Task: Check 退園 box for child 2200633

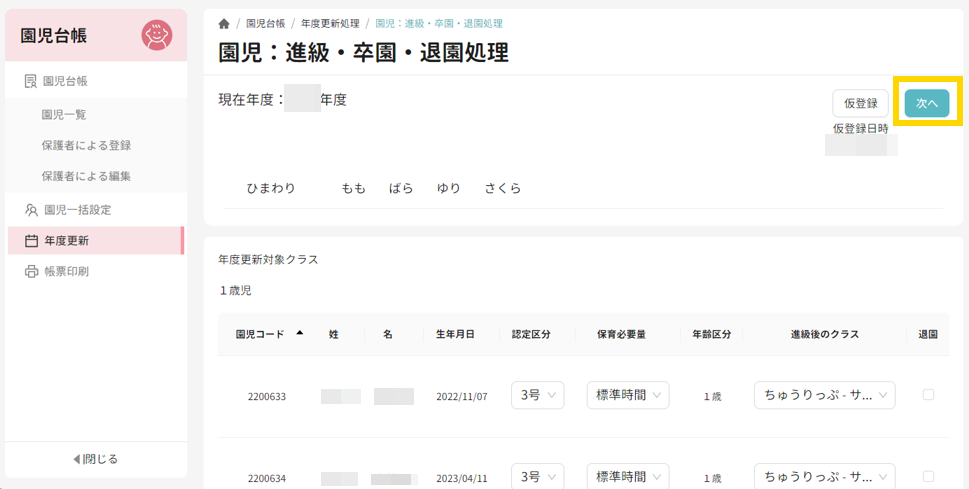Action: coord(928,395)
